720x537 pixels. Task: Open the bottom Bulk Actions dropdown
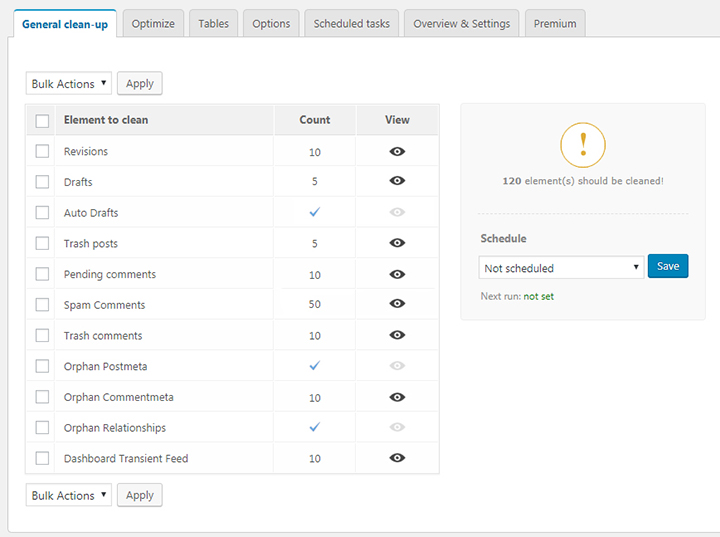(69, 495)
